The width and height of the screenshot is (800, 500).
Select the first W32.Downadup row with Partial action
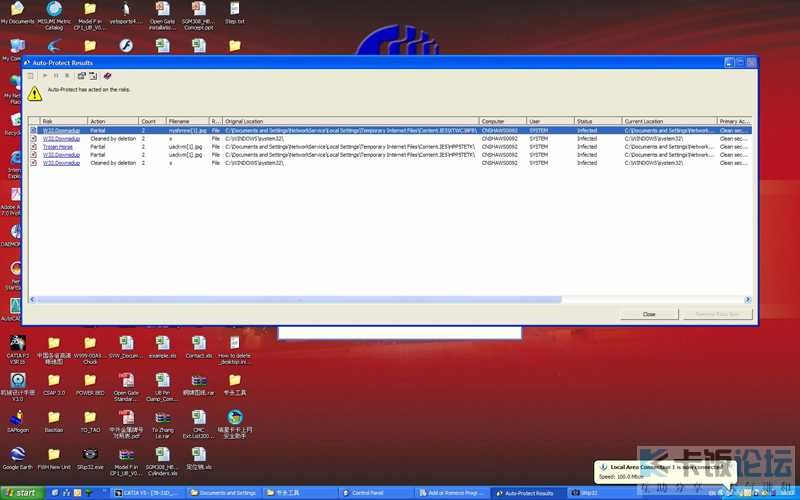(61, 130)
